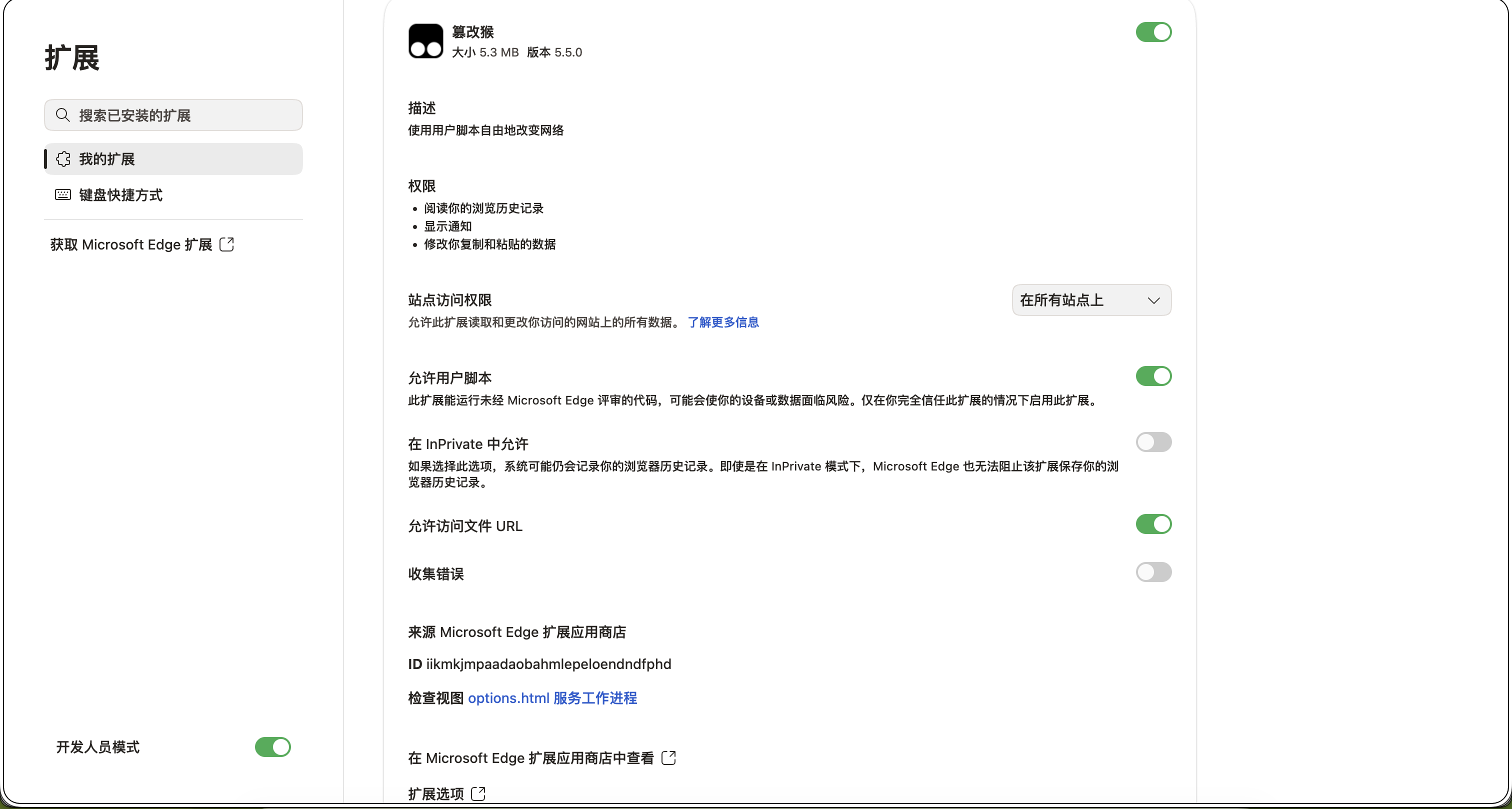Screen dimensions: 1512x809
Task: Click the 大小 5.3 MB text
Action: pyautogui.click(x=485, y=52)
